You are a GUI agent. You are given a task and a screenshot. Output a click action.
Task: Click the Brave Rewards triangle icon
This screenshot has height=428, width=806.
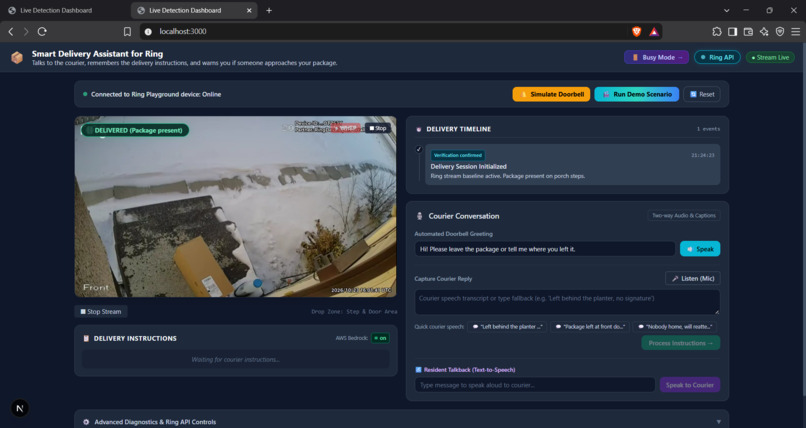point(653,31)
